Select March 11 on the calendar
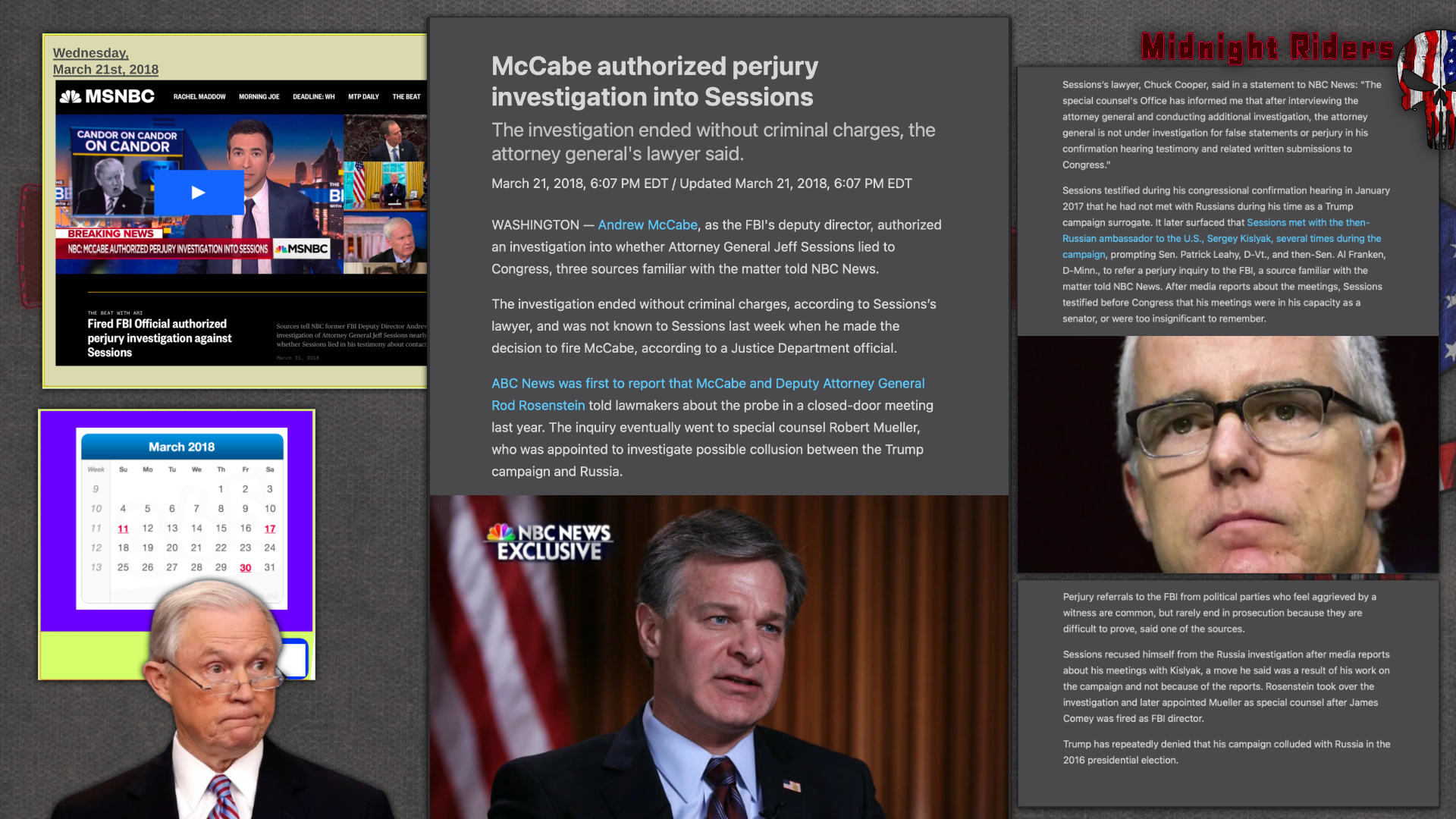 [x=123, y=529]
